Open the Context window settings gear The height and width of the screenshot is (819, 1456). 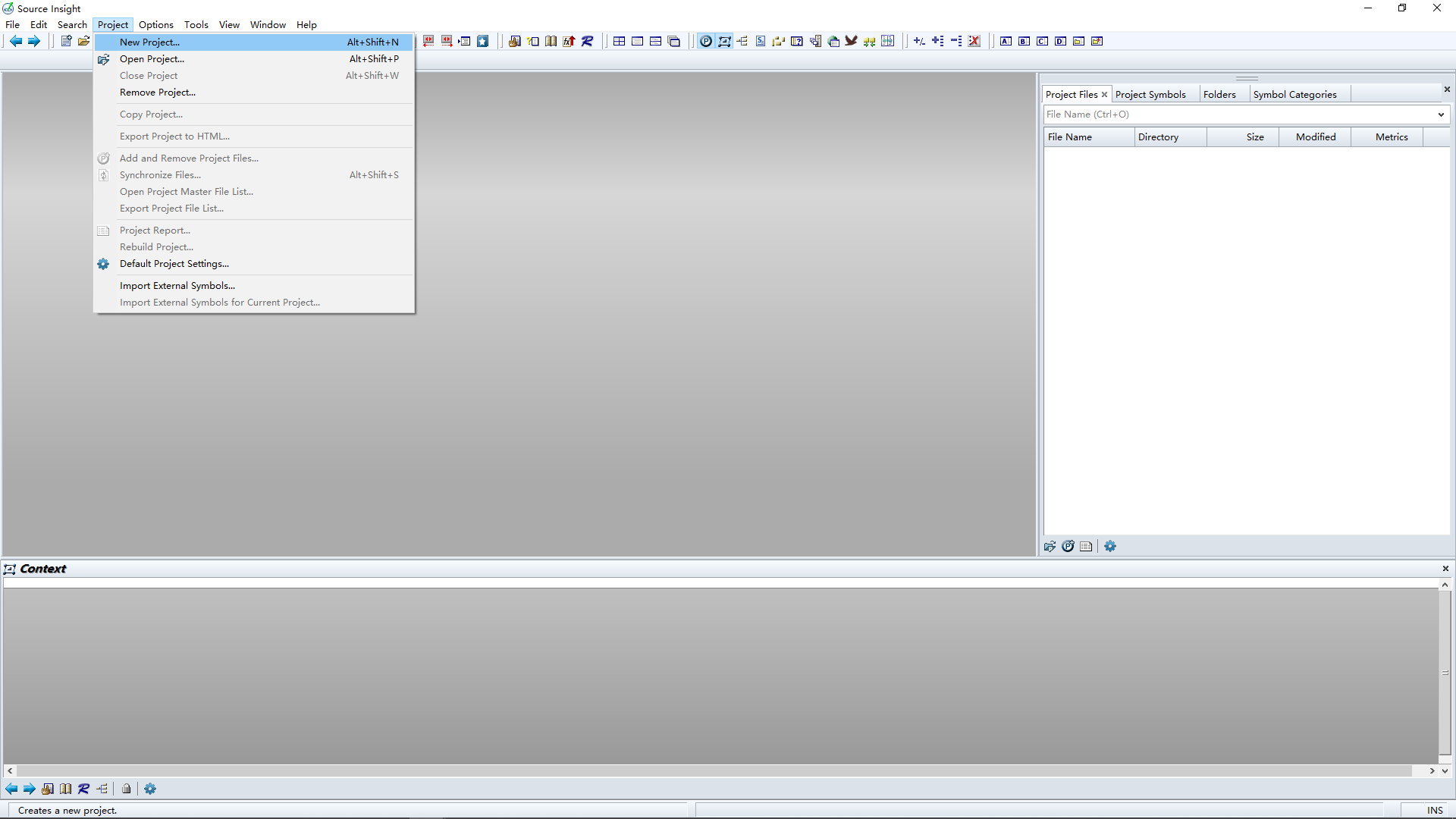click(150, 789)
